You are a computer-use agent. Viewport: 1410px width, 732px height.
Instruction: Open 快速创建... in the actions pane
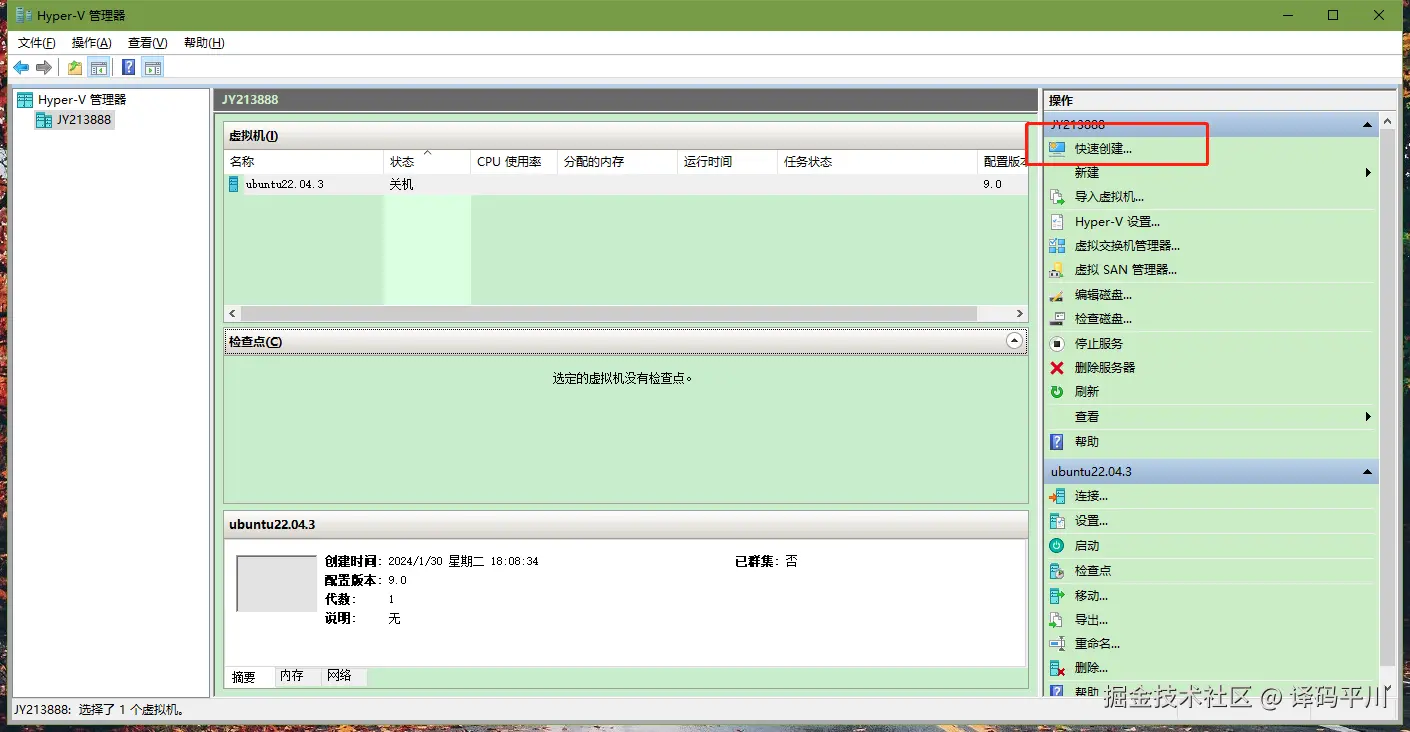(1103, 148)
